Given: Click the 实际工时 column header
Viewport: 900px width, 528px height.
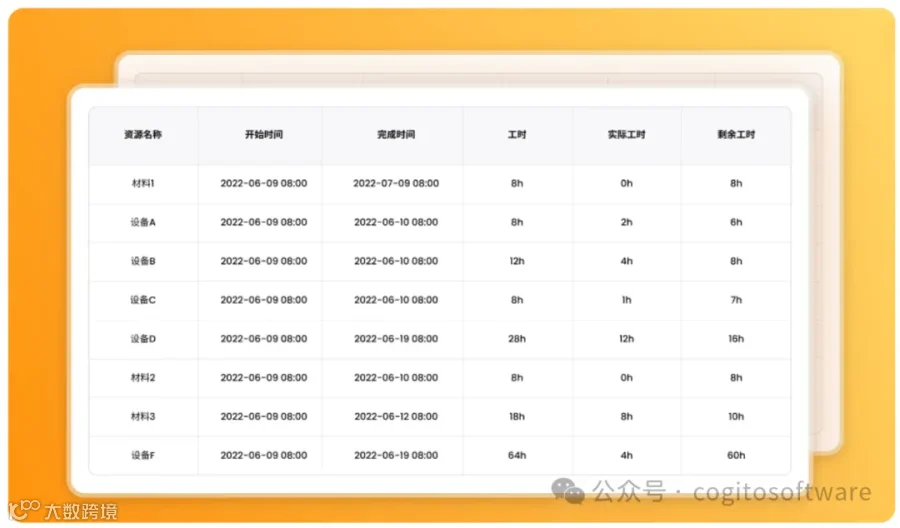Looking at the screenshot, I should 627,135.
